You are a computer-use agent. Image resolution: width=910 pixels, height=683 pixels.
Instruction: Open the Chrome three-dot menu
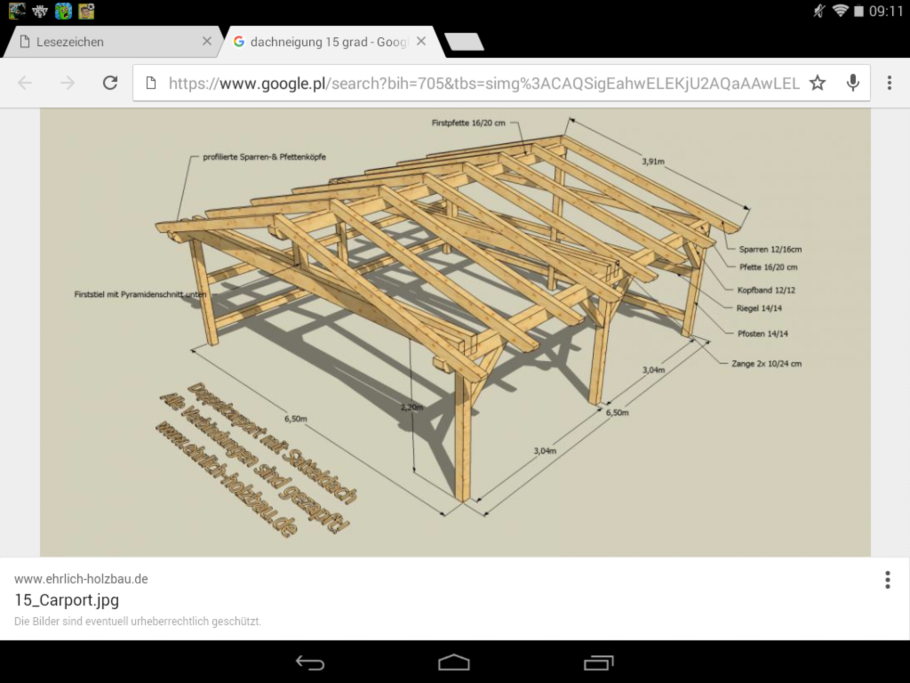click(x=889, y=83)
